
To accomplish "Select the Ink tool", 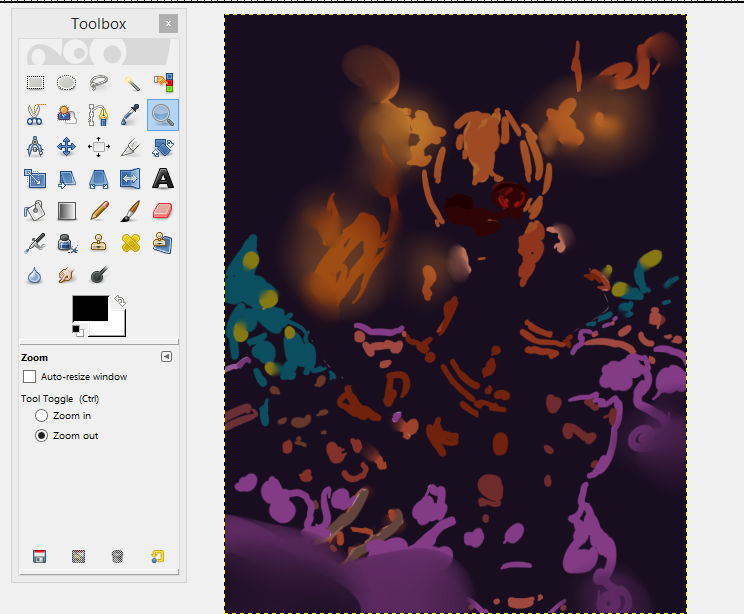I will pyautogui.click(x=66, y=243).
